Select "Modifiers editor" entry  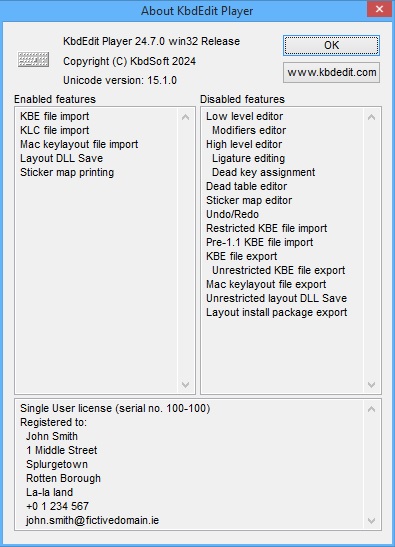point(249,130)
